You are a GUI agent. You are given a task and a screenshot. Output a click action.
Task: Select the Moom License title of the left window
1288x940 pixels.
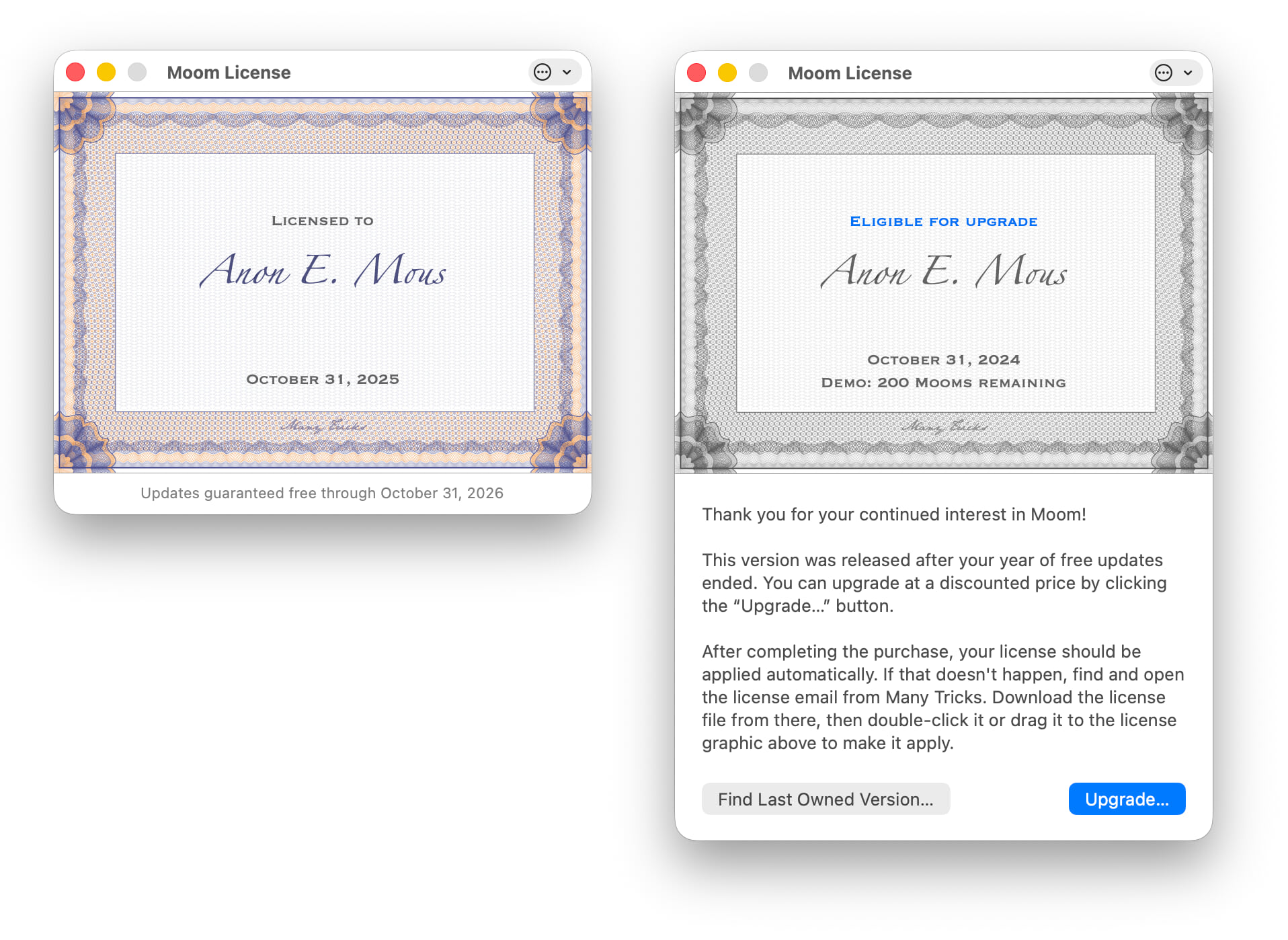pos(230,72)
